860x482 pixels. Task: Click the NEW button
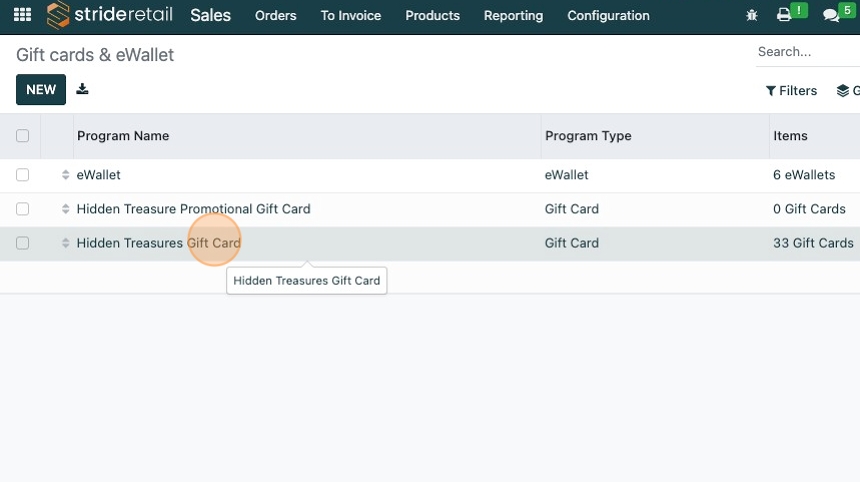tap(41, 90)
